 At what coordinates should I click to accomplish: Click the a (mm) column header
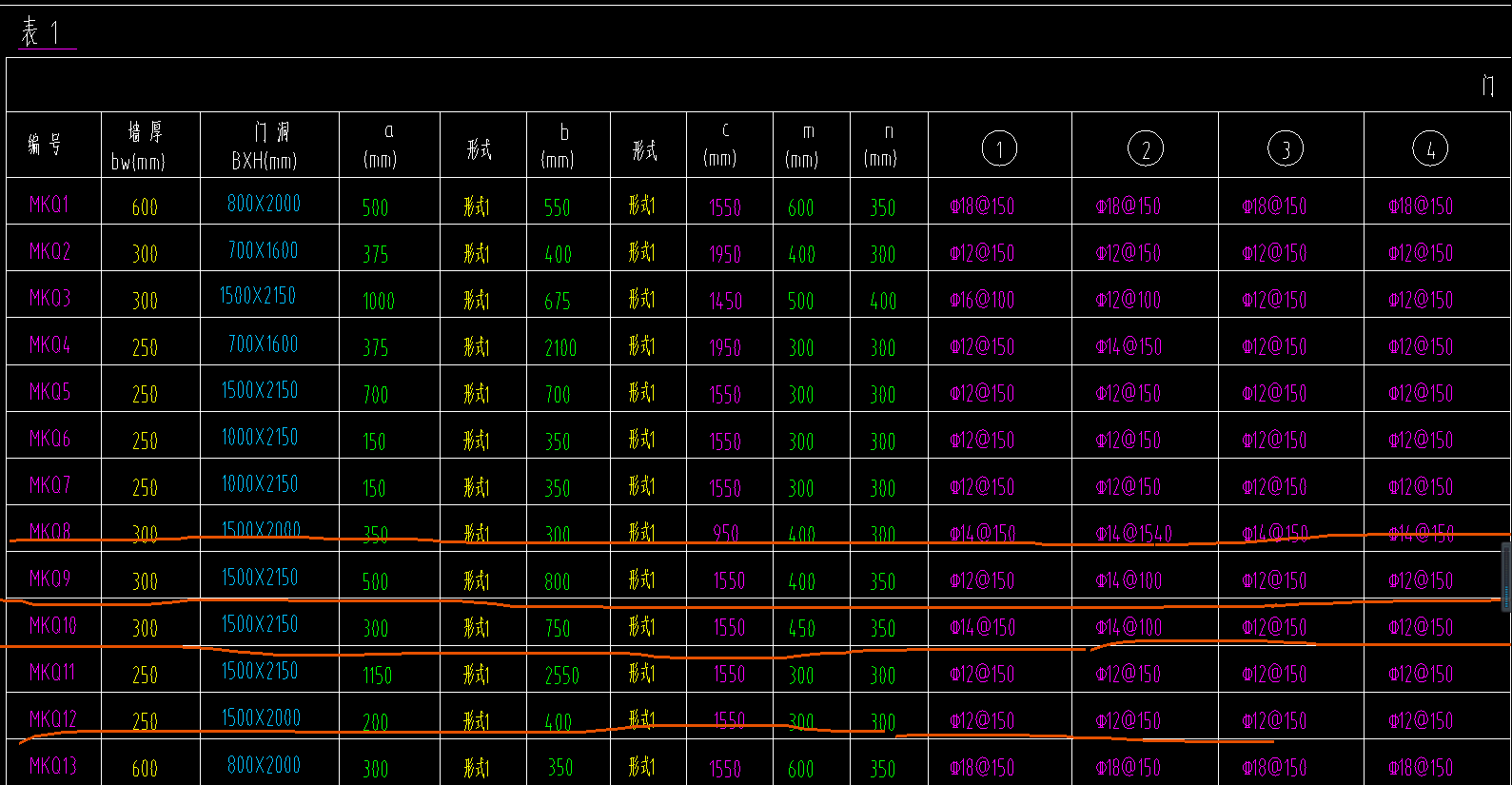(x=381, y=145)
